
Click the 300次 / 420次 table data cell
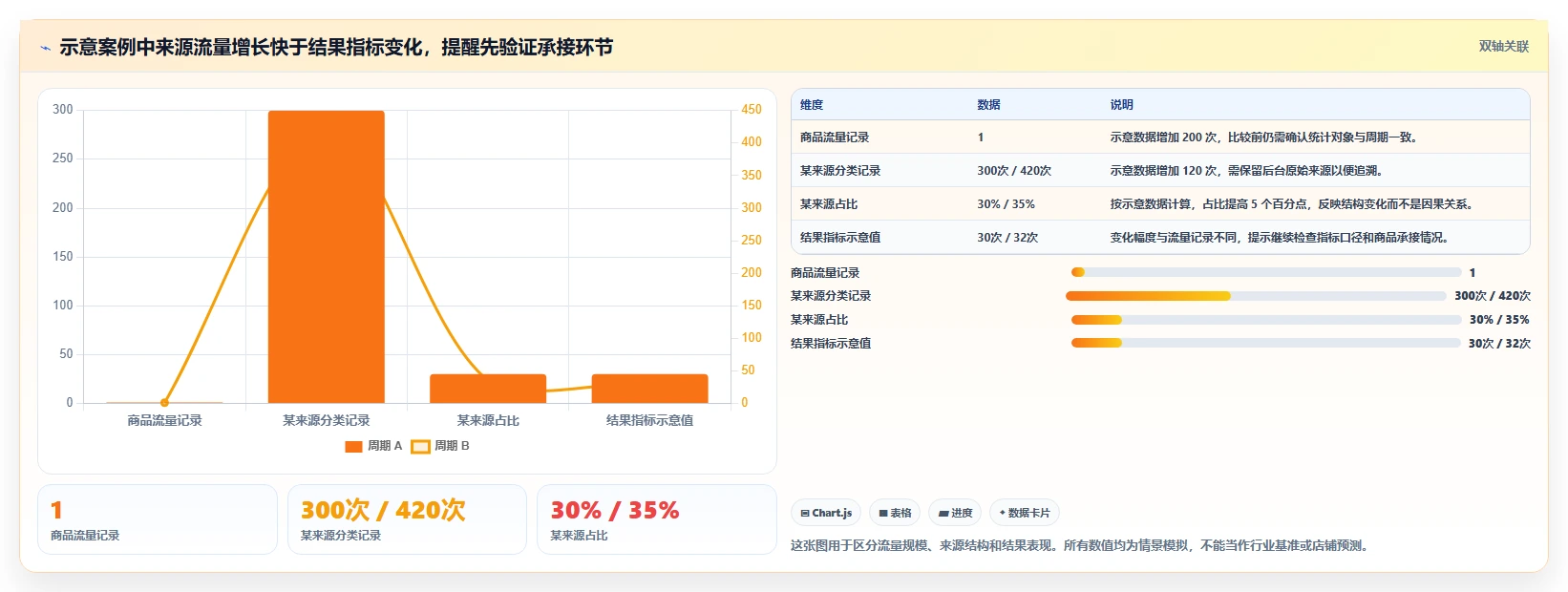tap(1014, 171)
